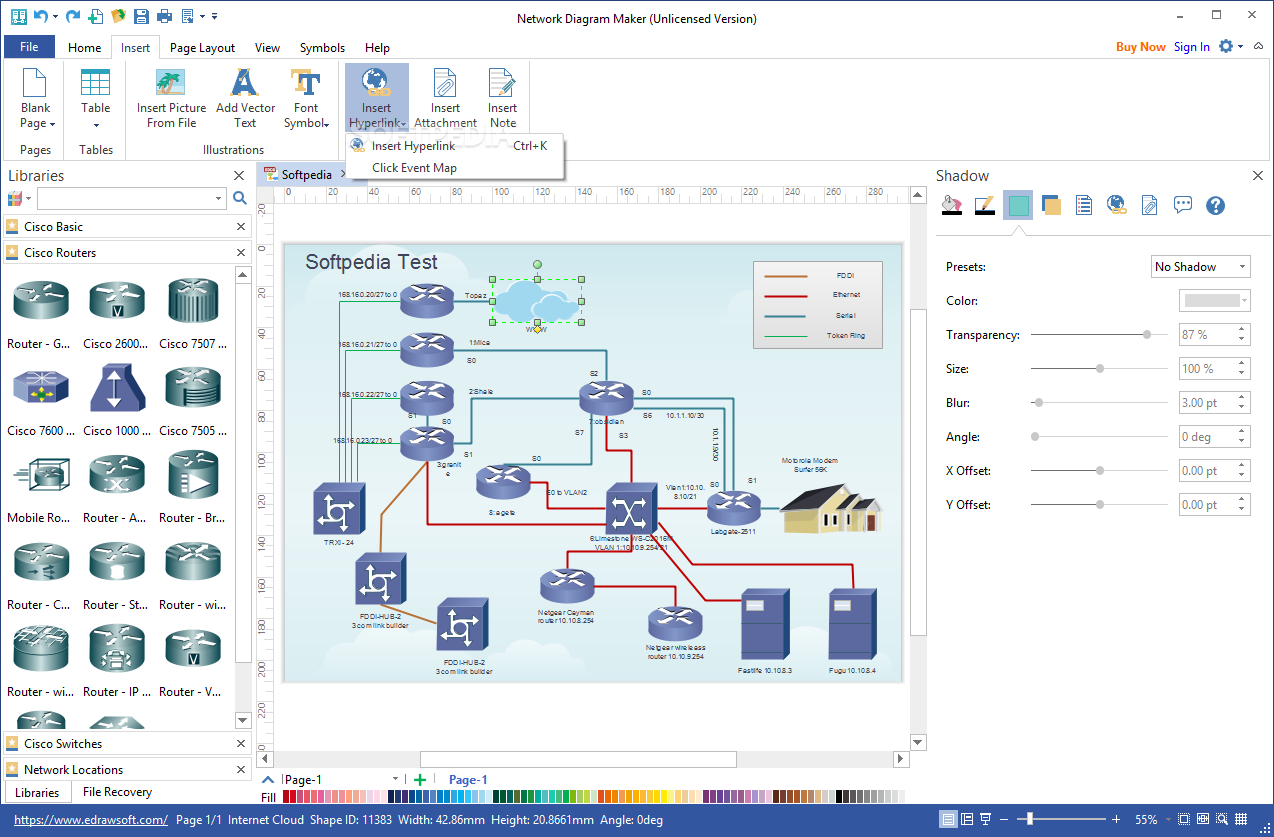Screen dimensions: 1274x837
Task: Expand the Table dropdown in ribbon
Action: click(96, 125)
